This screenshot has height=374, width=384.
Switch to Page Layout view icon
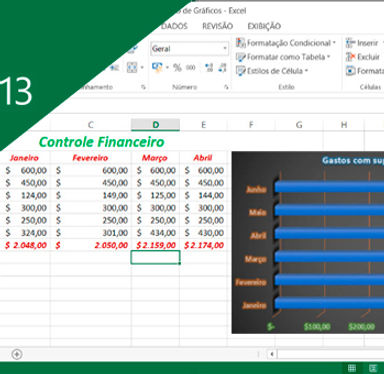(373, 368)
